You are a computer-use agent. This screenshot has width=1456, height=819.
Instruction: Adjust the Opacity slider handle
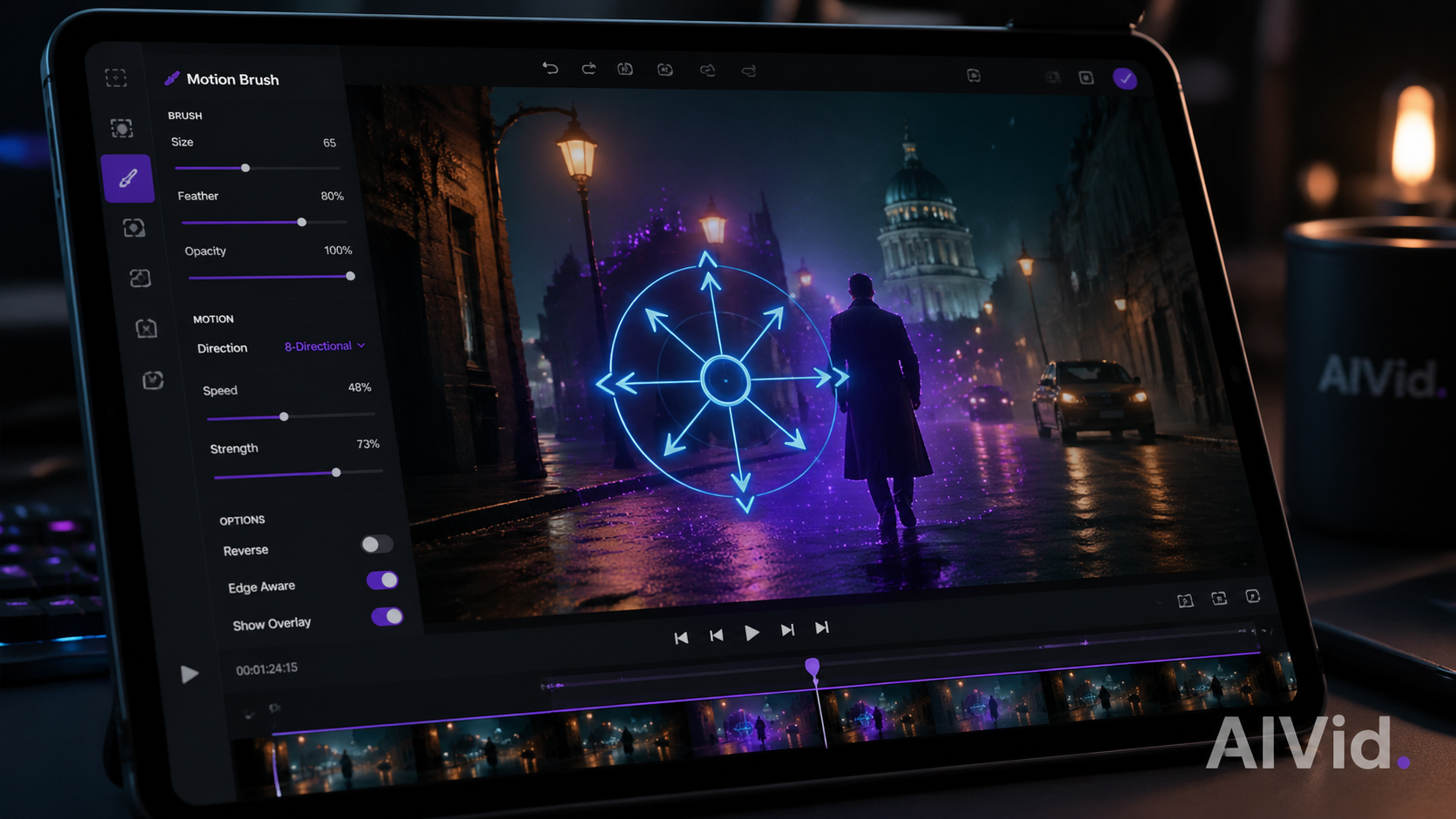pos(350,276)
